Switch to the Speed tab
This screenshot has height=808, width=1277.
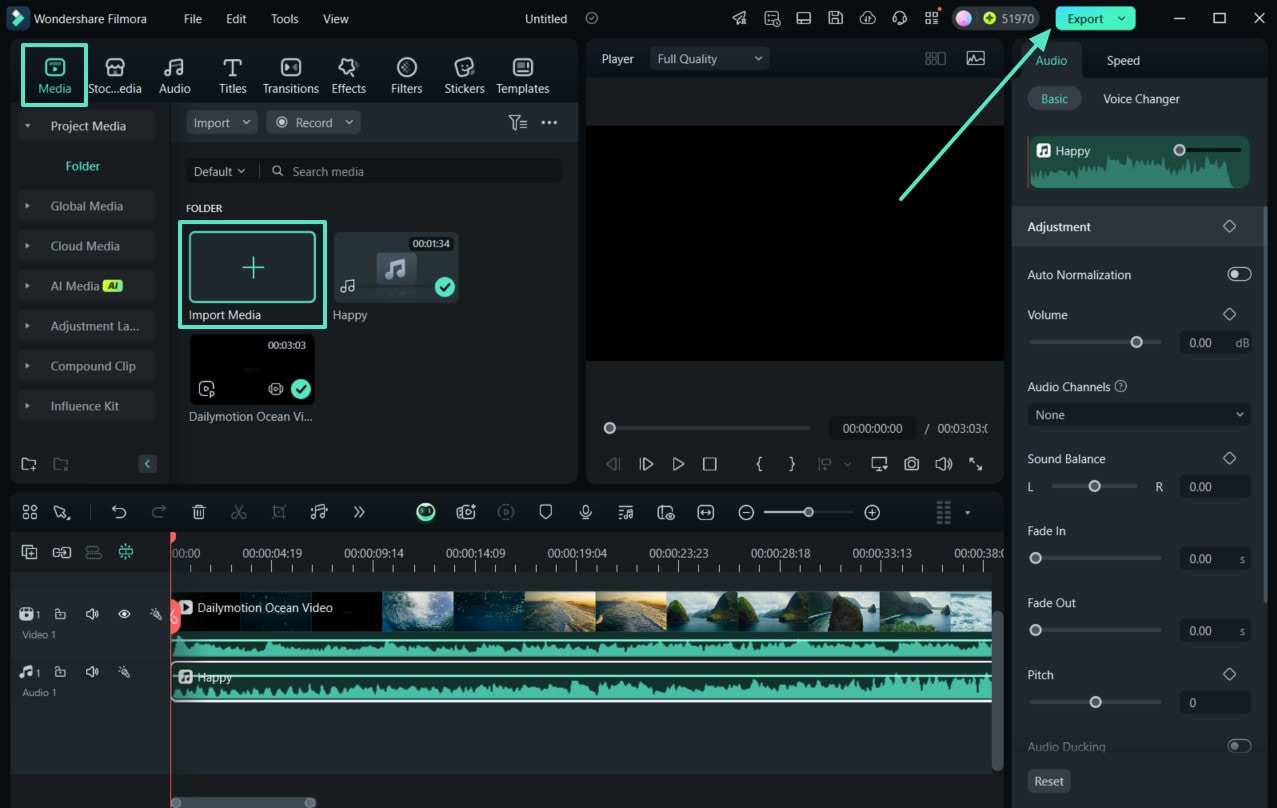(x=1122, y=60)
